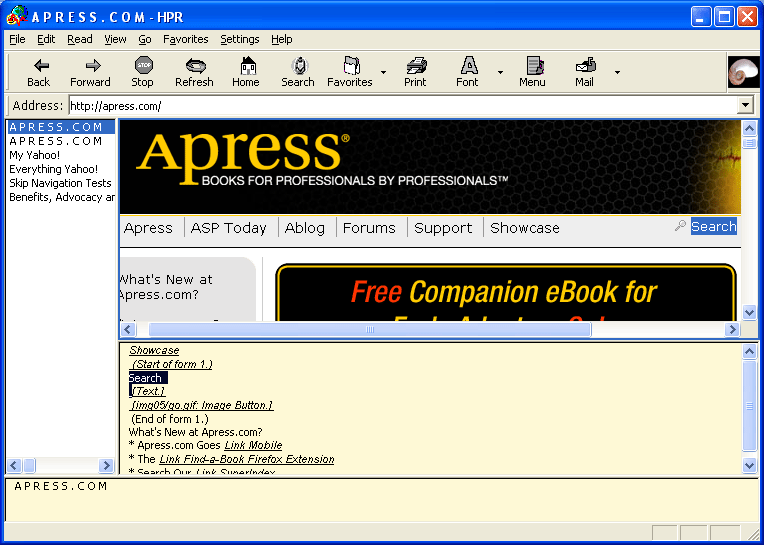Open the Edit menu
Screen dimensions: 764x545
tap(46, 39)
